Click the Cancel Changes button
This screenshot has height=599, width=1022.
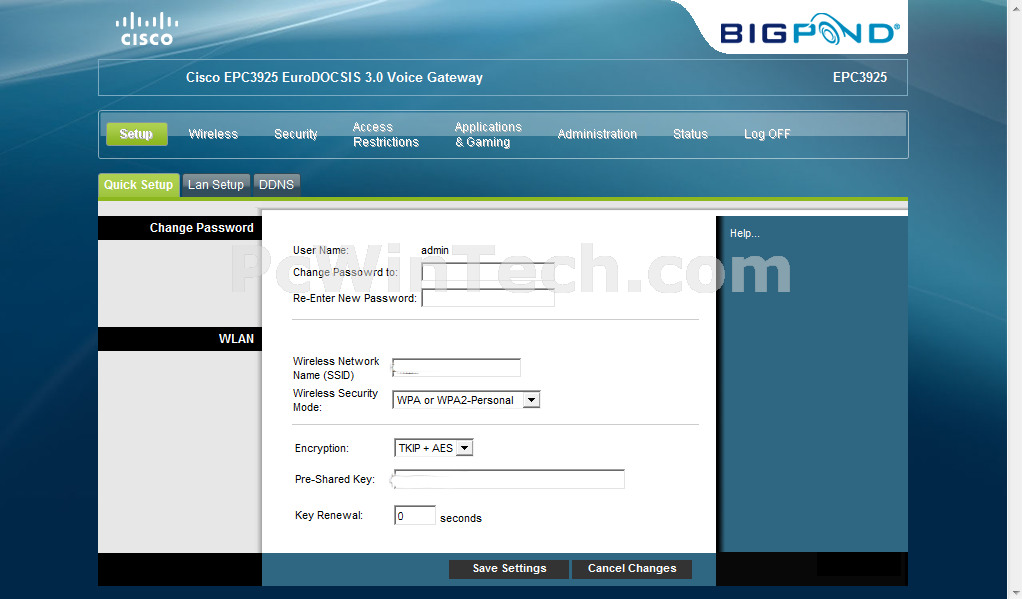coord(632,568)
